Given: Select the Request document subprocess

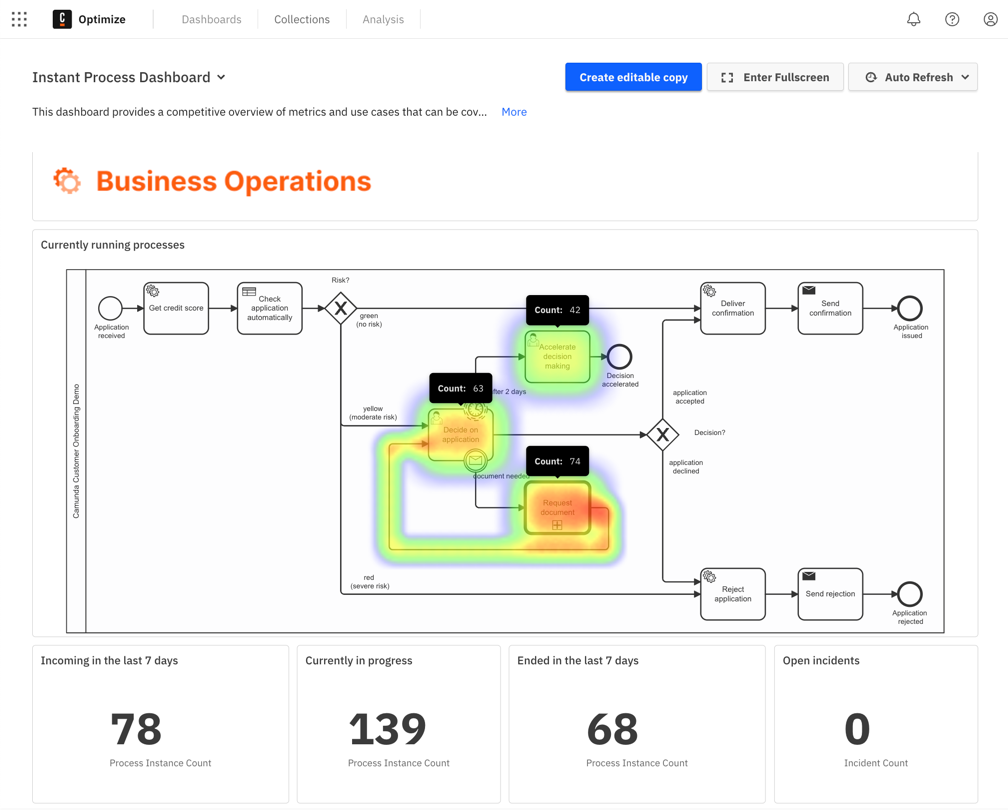Looking at the screenshot, I should pyautogui.click(x=557, y=508).
